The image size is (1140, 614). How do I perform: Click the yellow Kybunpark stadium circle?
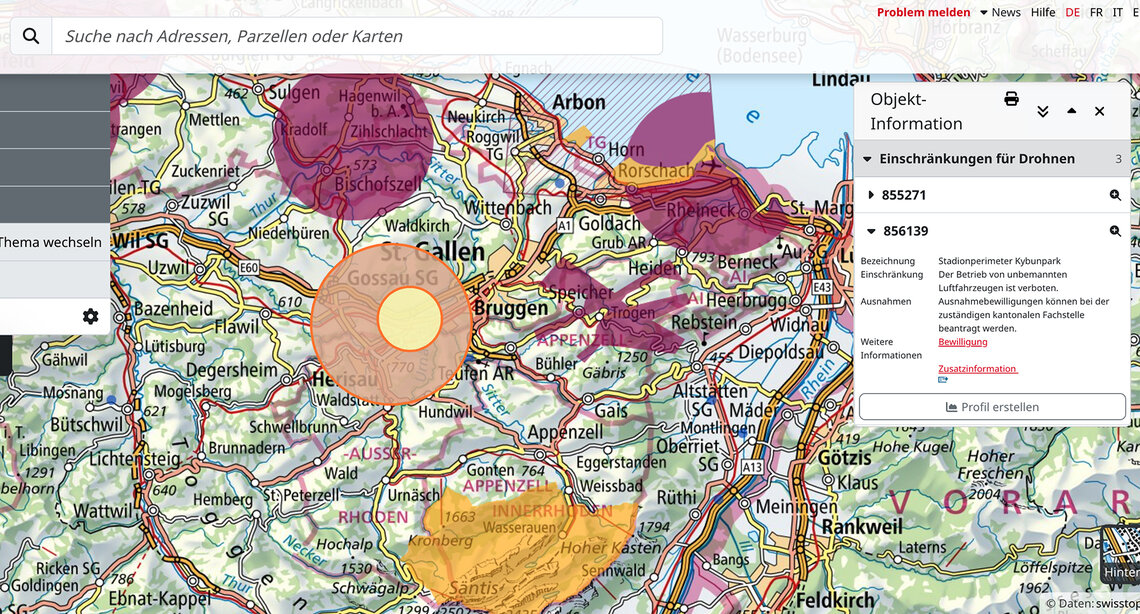pyautogui.click(x=410, y=318)
